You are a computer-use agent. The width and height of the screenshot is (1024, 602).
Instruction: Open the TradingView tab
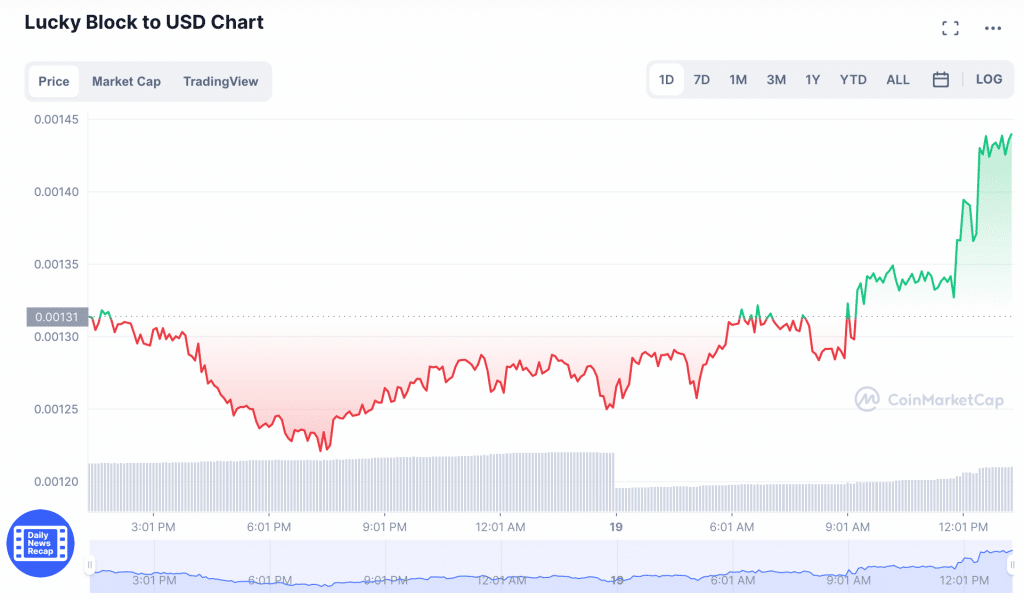(221, 82)
